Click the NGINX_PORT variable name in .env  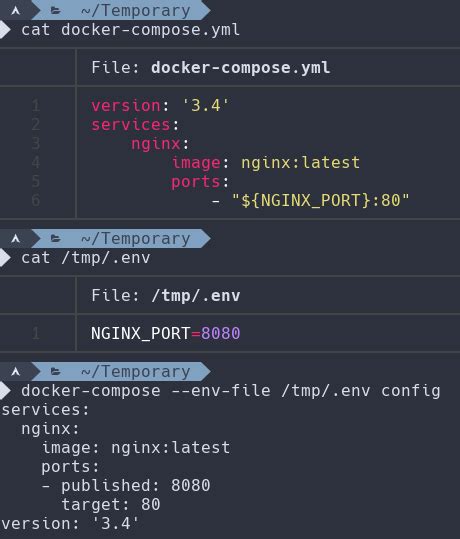click(141, 333)
